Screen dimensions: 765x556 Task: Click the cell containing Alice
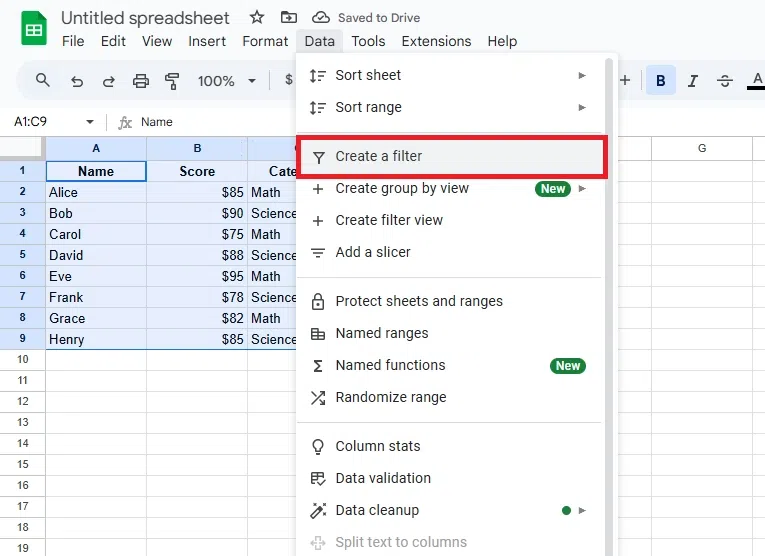[96, 192]
